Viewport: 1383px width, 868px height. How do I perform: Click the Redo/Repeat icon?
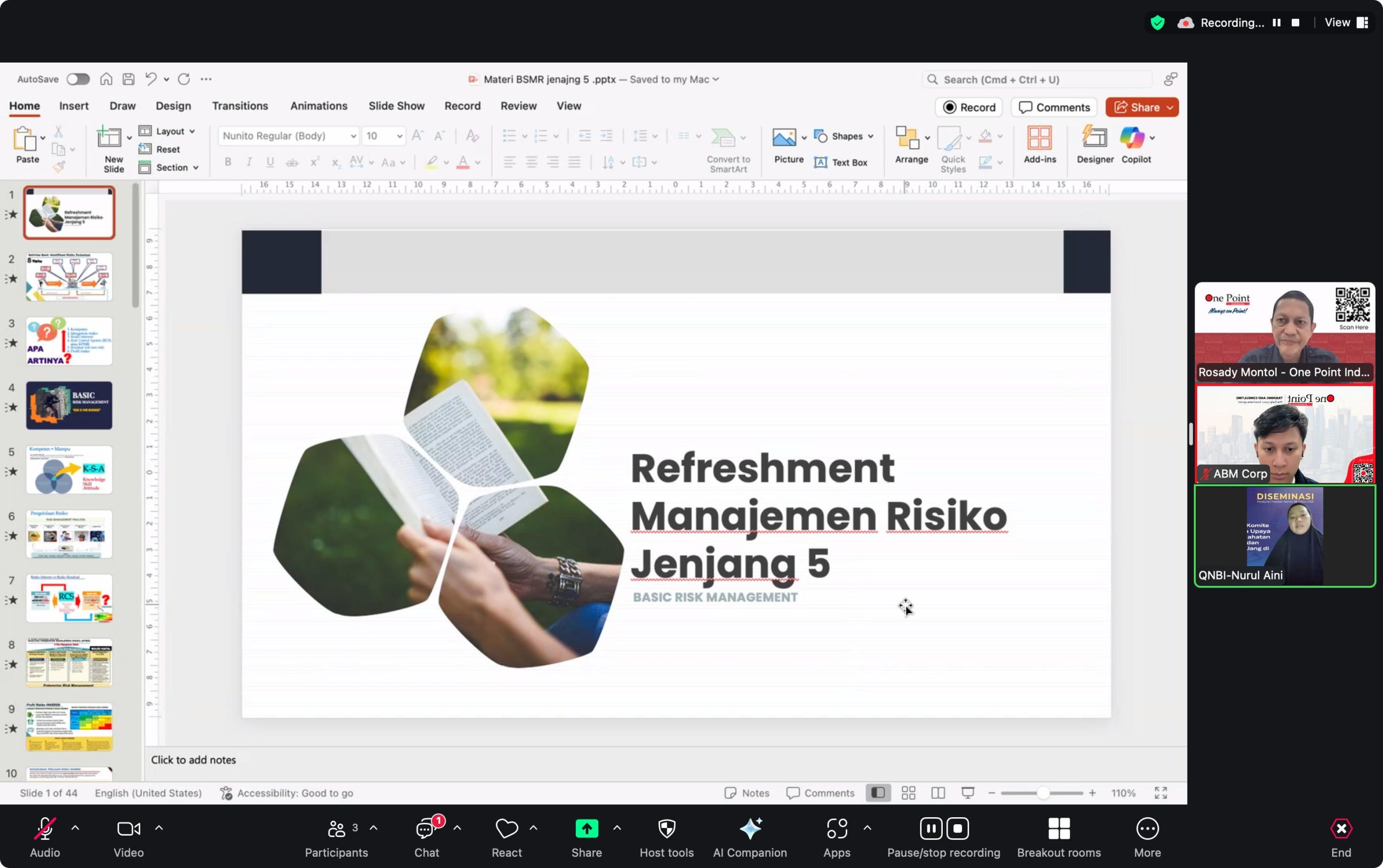pyautogui.click(x=184, y=79)
